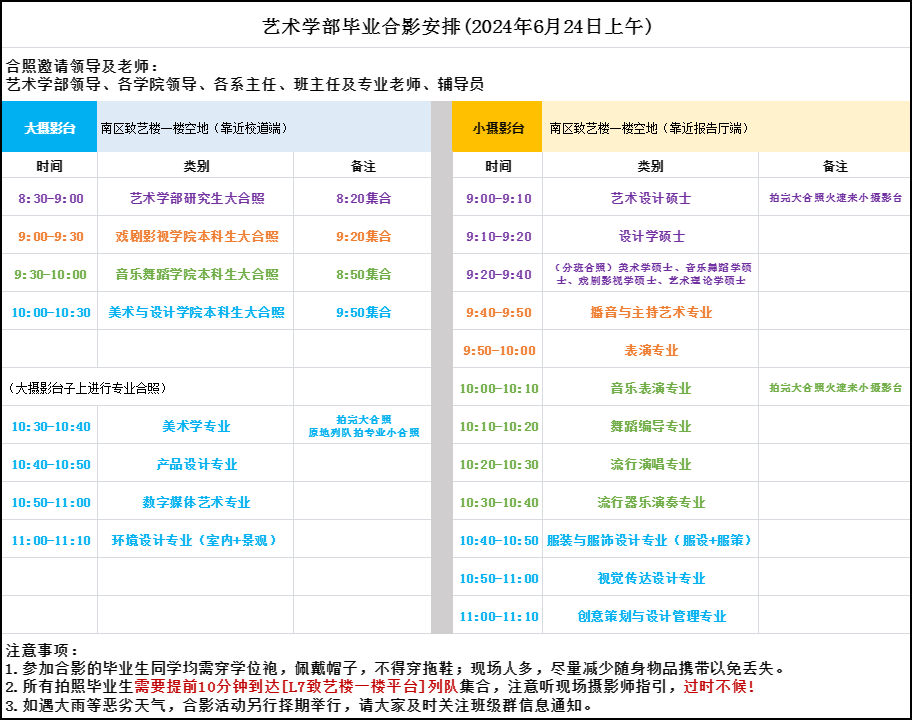
Task: Click the red 过时不候 warning text
Action: tap(718, 687)
